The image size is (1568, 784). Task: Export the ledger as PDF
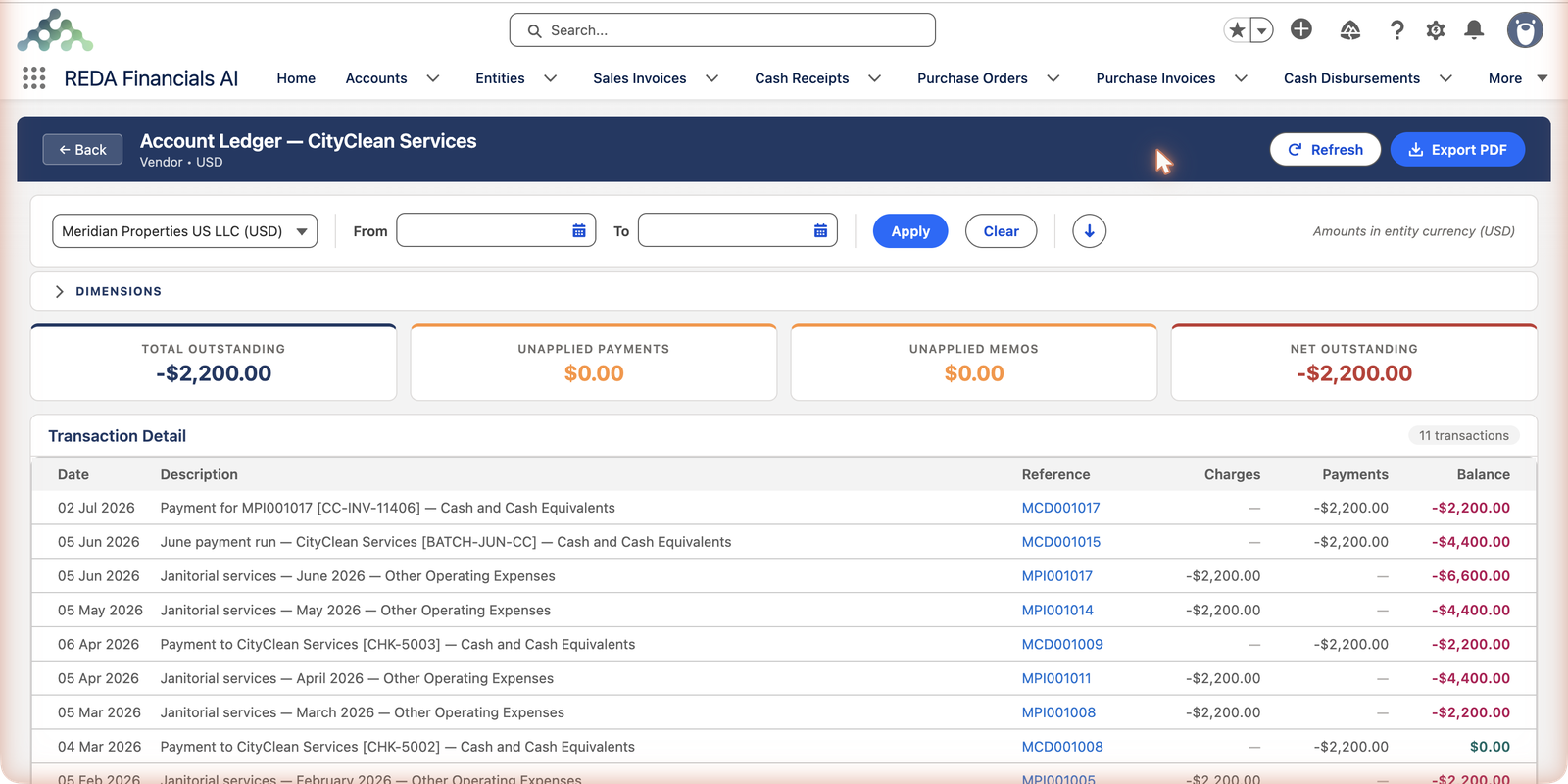point(1457,149)
